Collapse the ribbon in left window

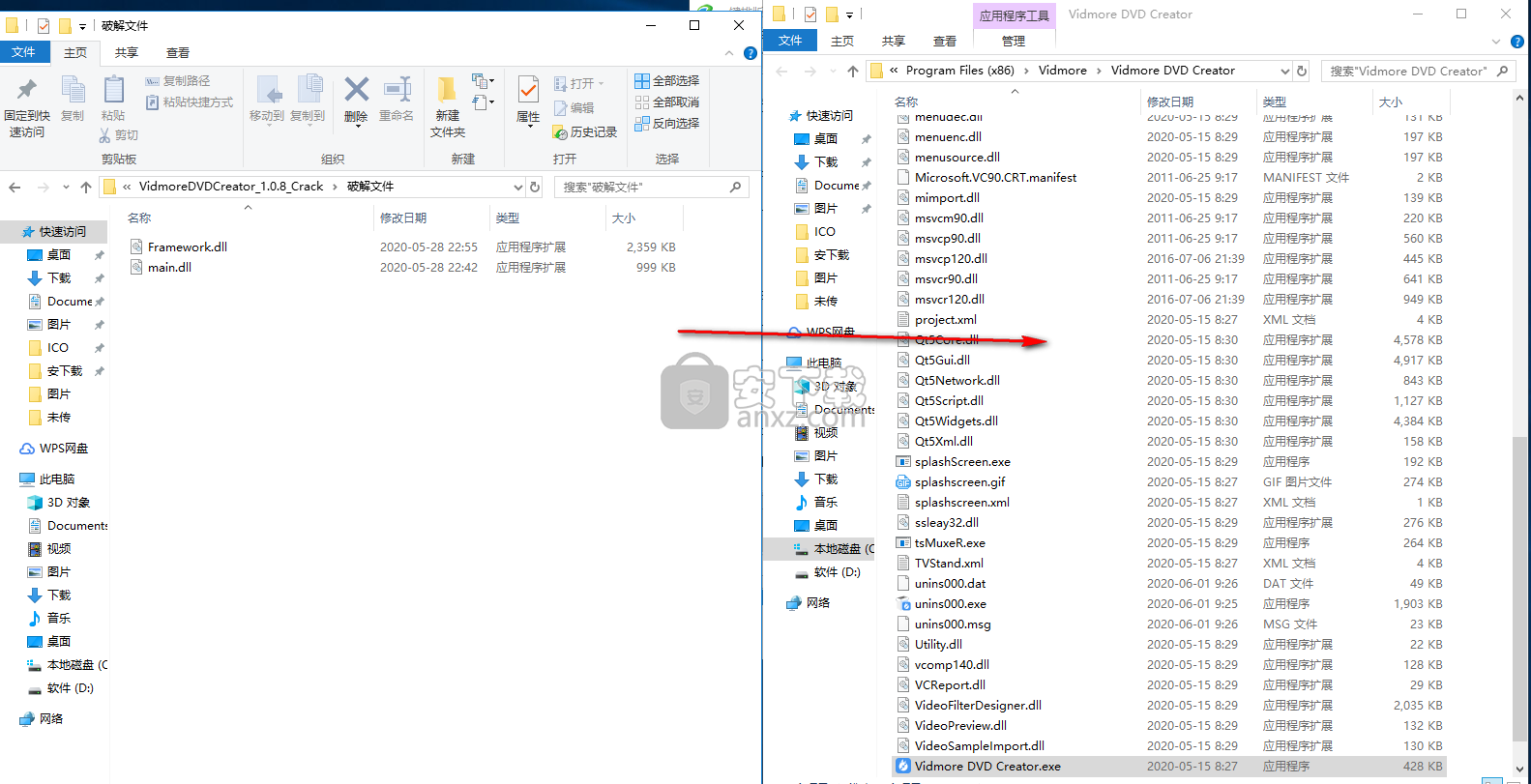click(729, 53)
